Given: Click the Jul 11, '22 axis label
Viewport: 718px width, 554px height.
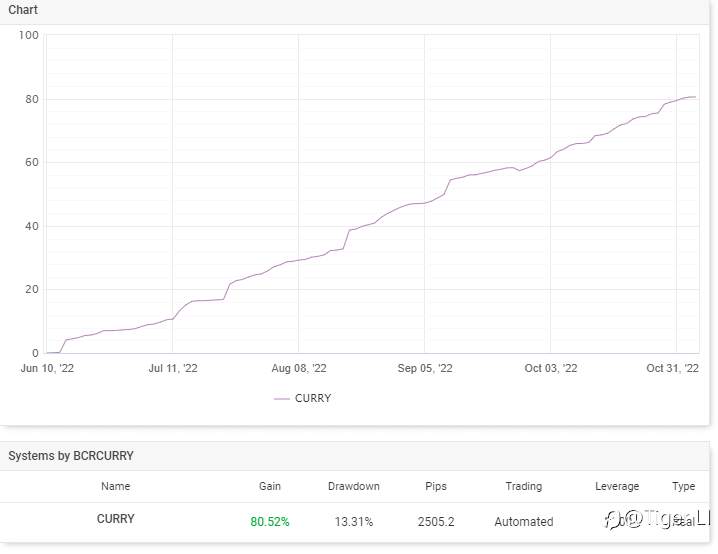Looking at the screenshot, I should [173, 368].
